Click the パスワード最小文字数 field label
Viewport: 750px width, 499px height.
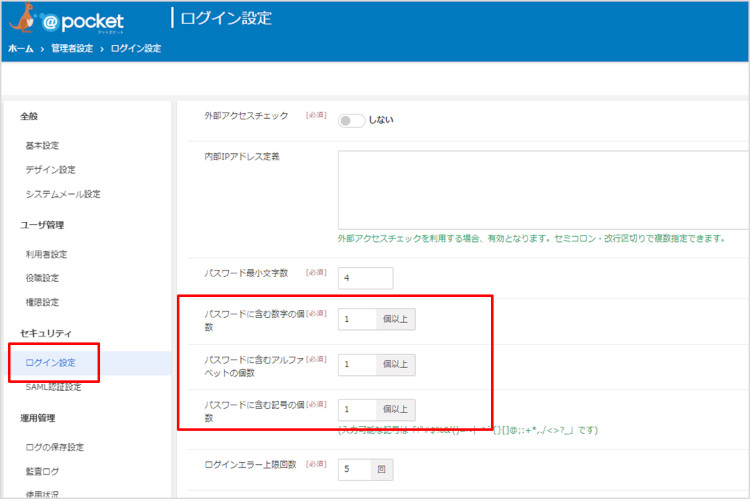click(x=246, y=273)
